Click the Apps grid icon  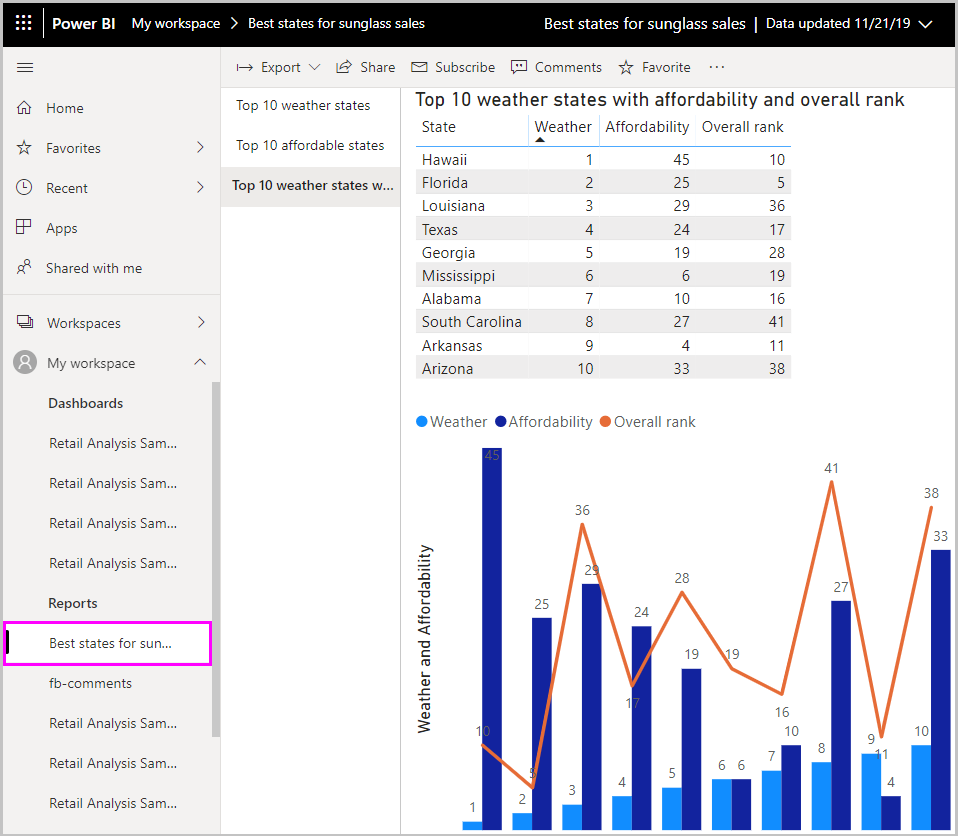coord(24,227)
